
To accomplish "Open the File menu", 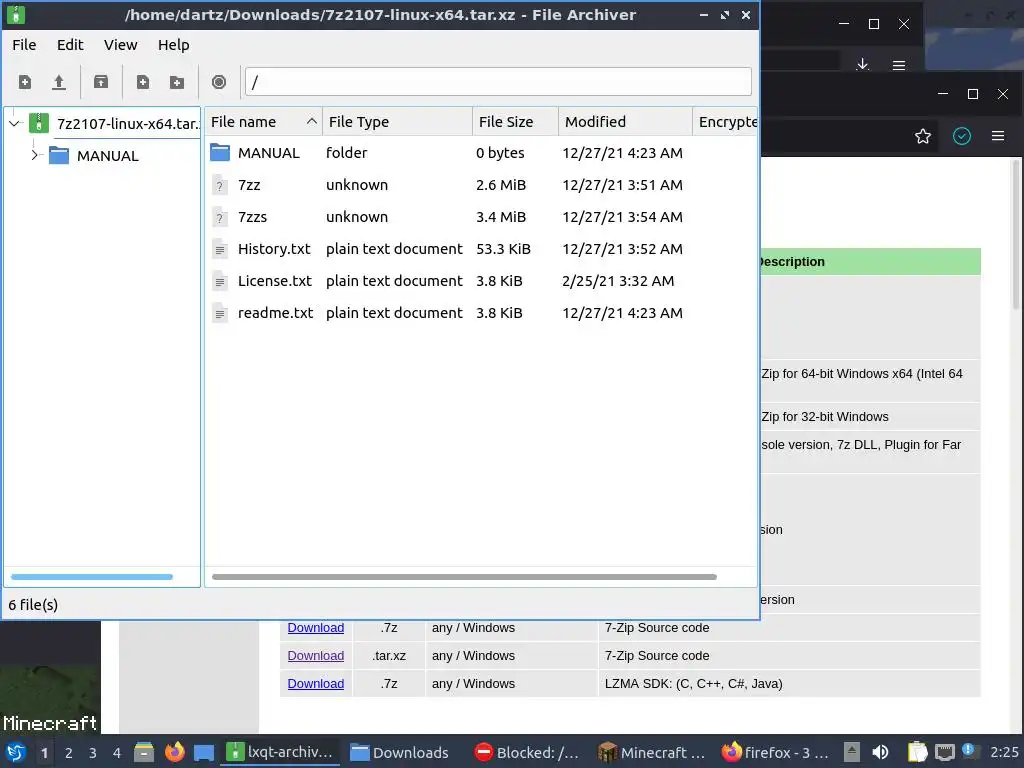I will click(24, 44).
